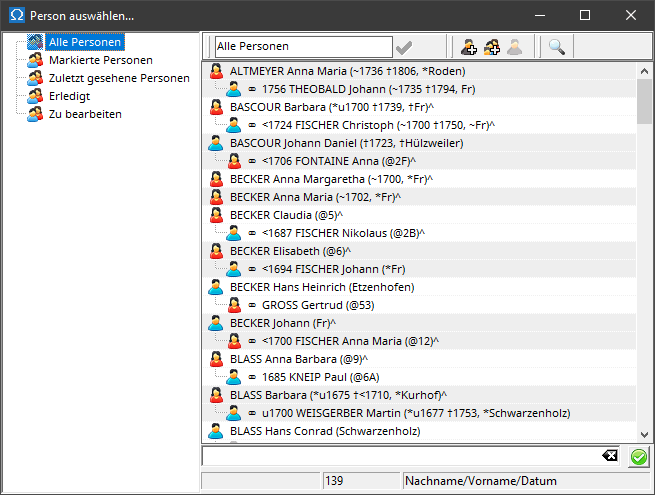Screen dimensions: 655x495
Task: Select Markierte Personen in the sidebar
Action: tap(100, 60)
